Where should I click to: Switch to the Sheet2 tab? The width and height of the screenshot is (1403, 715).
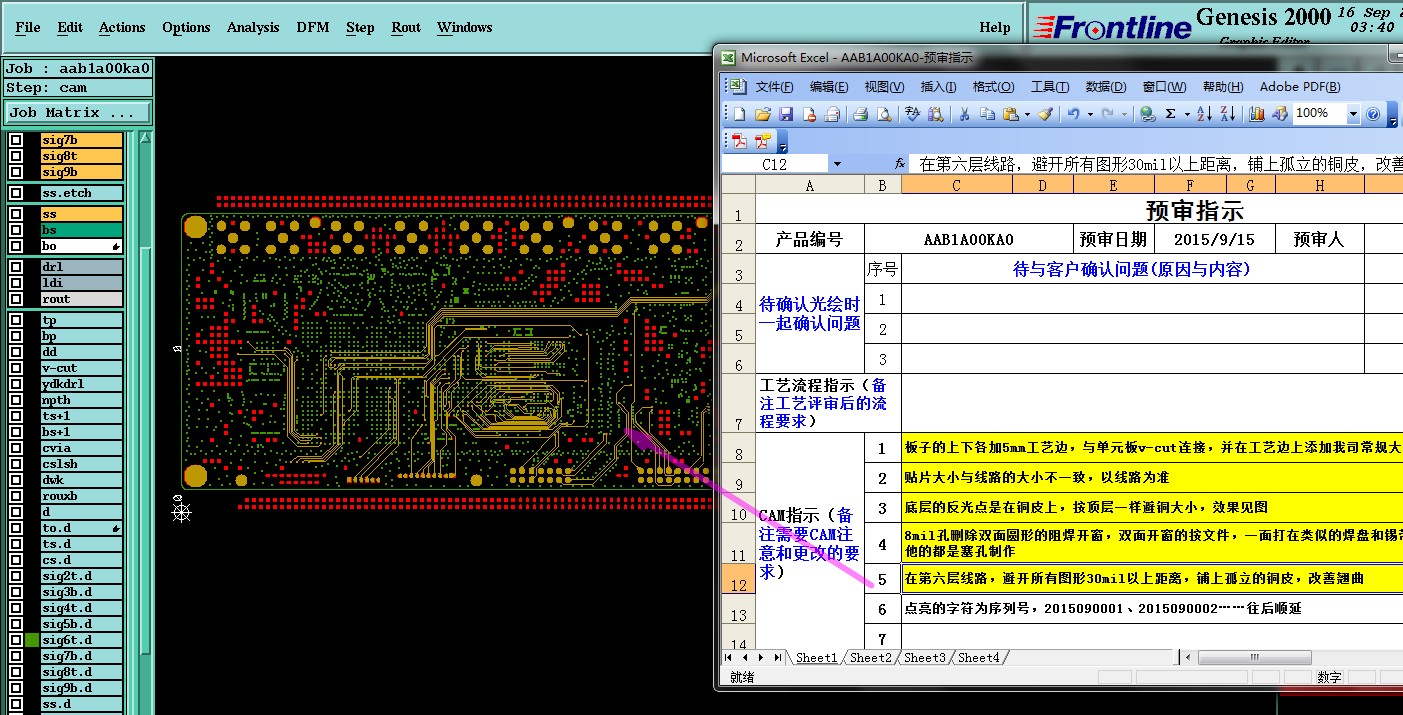(x=870, y=657)
